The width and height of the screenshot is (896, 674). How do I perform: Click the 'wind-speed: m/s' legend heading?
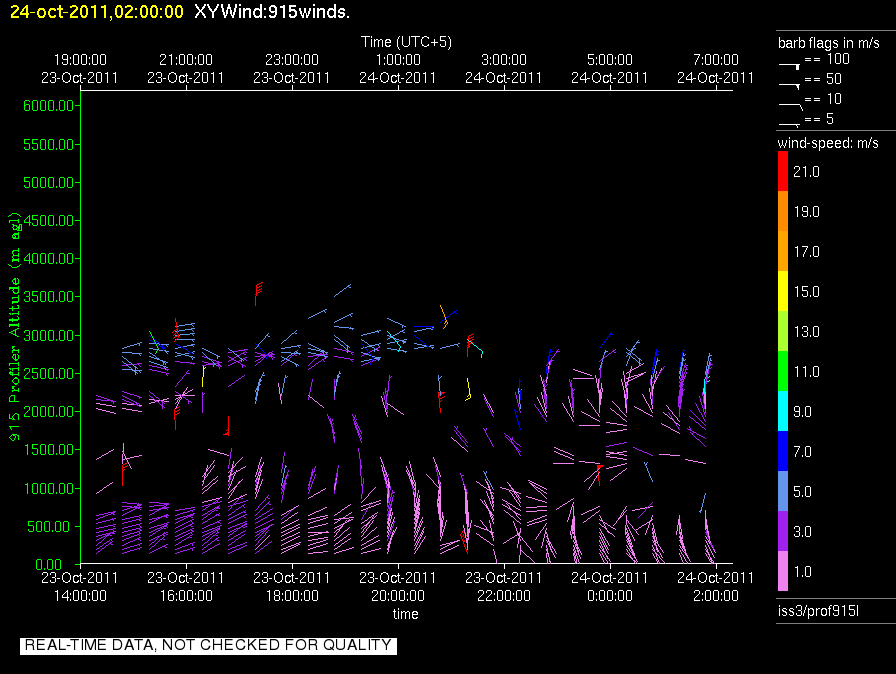[829, 143]
